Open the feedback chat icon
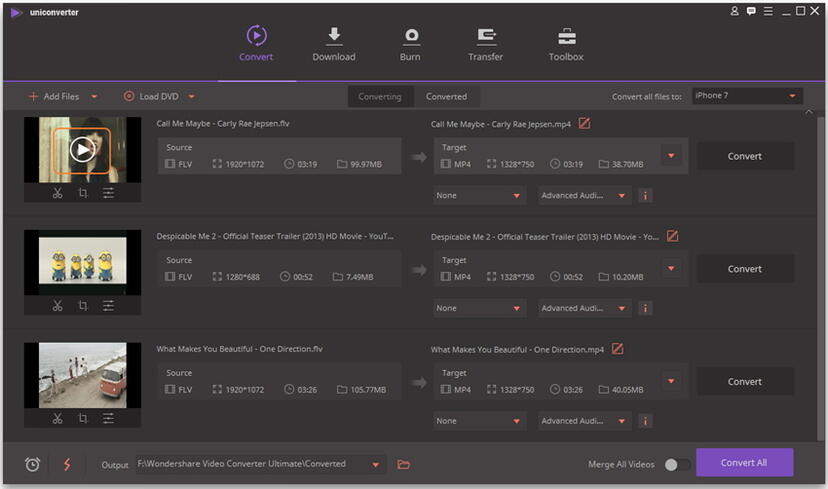The width and height of the screenshot is (828, 489). click(751, 11)
